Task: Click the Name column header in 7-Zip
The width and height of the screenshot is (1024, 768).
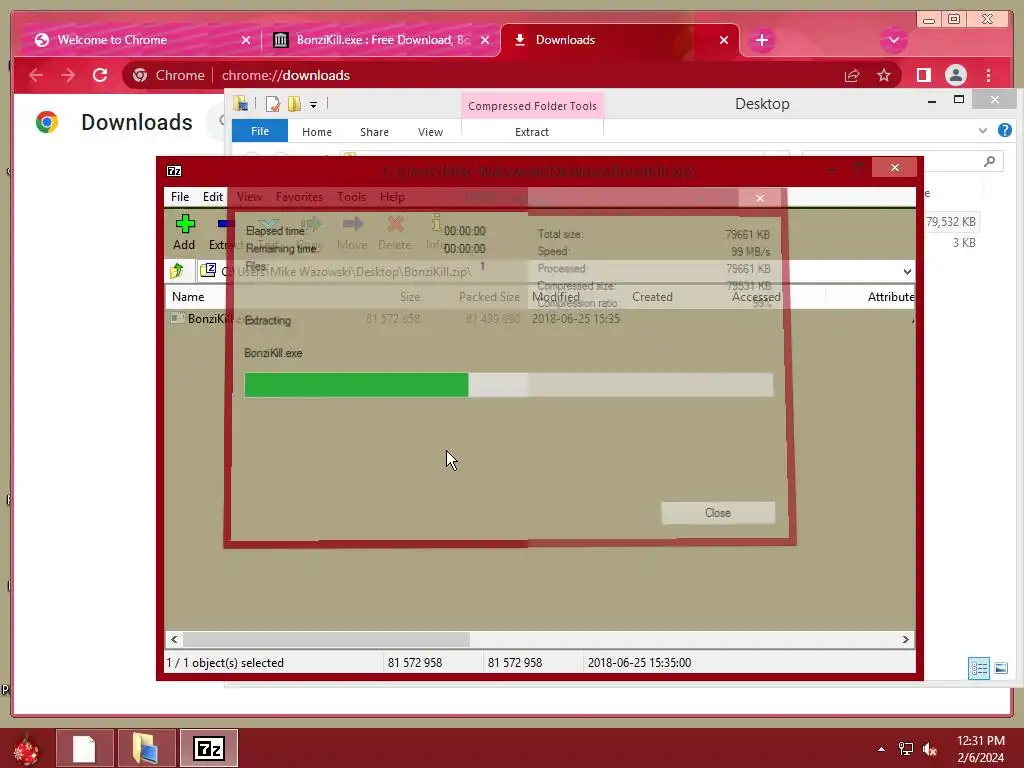Action: (x=188, y=296)
